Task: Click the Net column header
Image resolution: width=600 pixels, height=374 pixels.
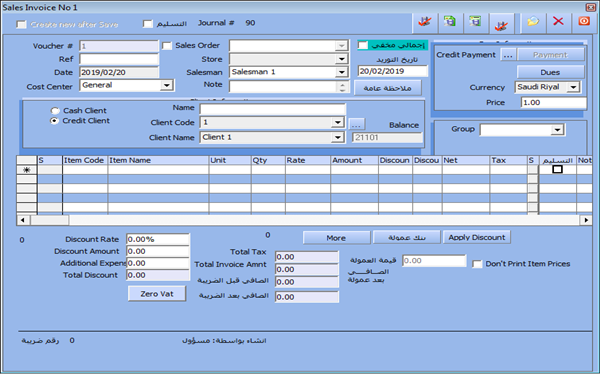Action: point(466,160)
